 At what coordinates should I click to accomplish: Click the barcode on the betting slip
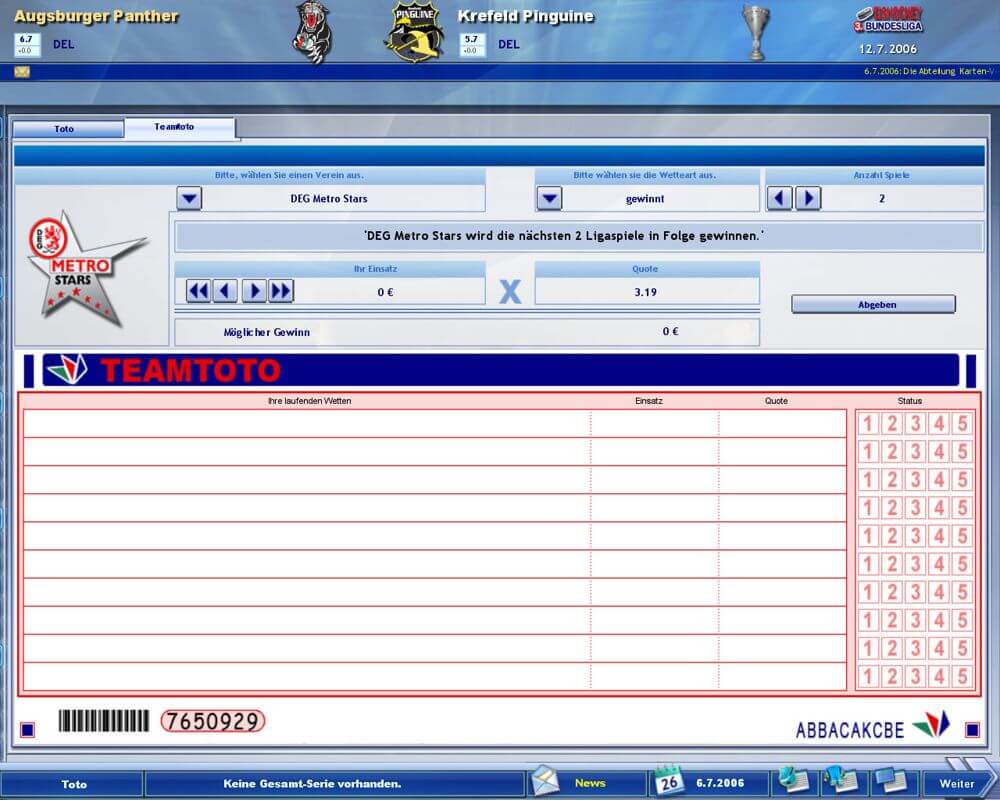coord(103,721)
